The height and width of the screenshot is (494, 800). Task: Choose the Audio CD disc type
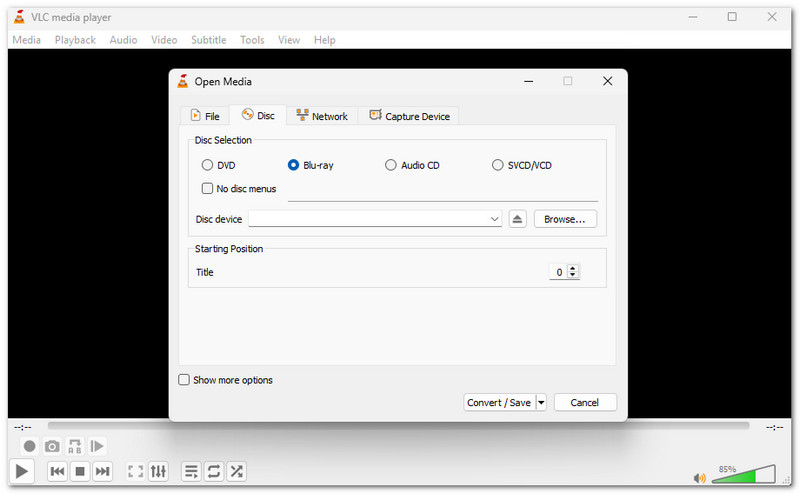[x=391, y=165]
